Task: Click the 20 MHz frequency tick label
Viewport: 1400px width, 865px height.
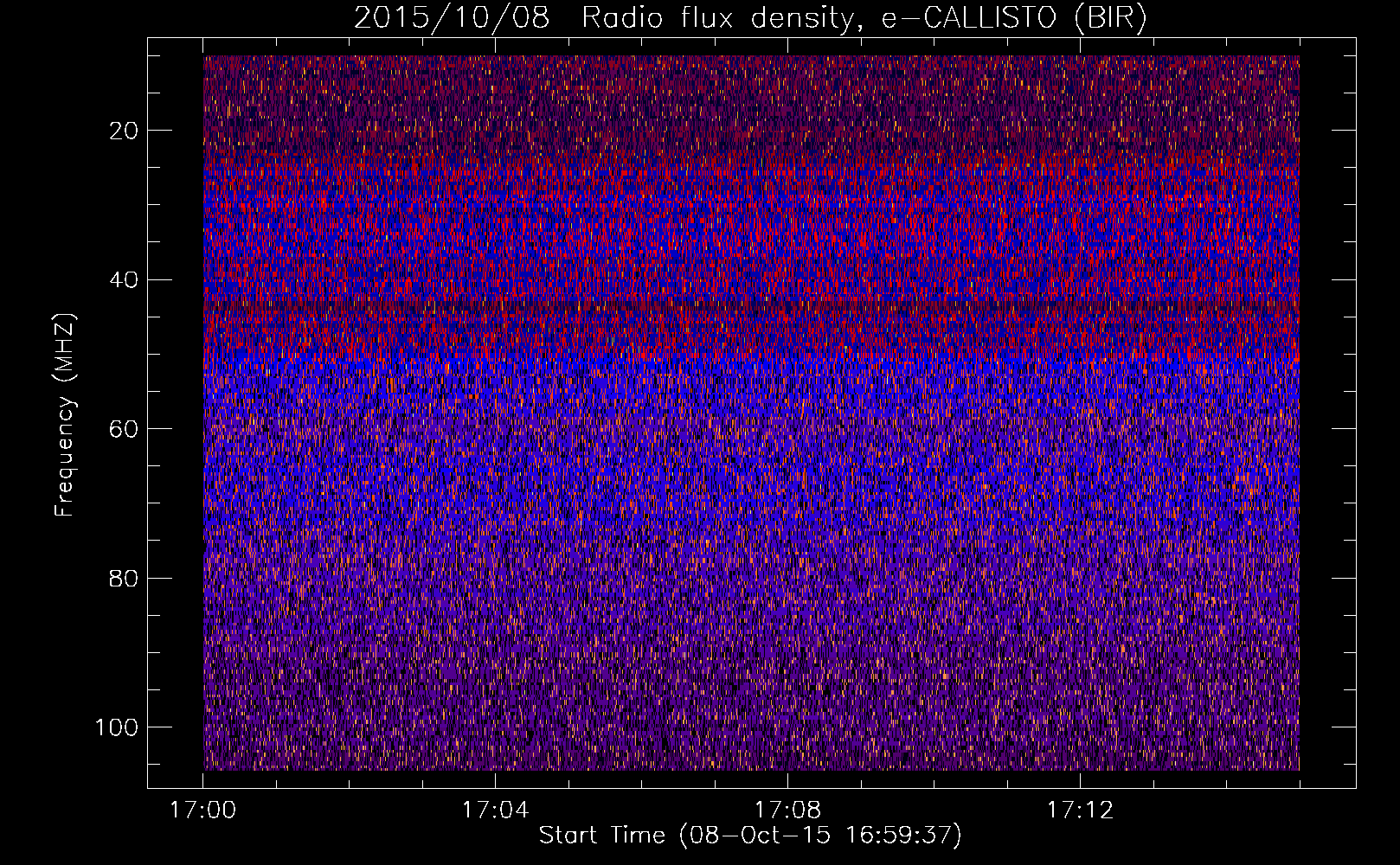Action: point(125,131)
